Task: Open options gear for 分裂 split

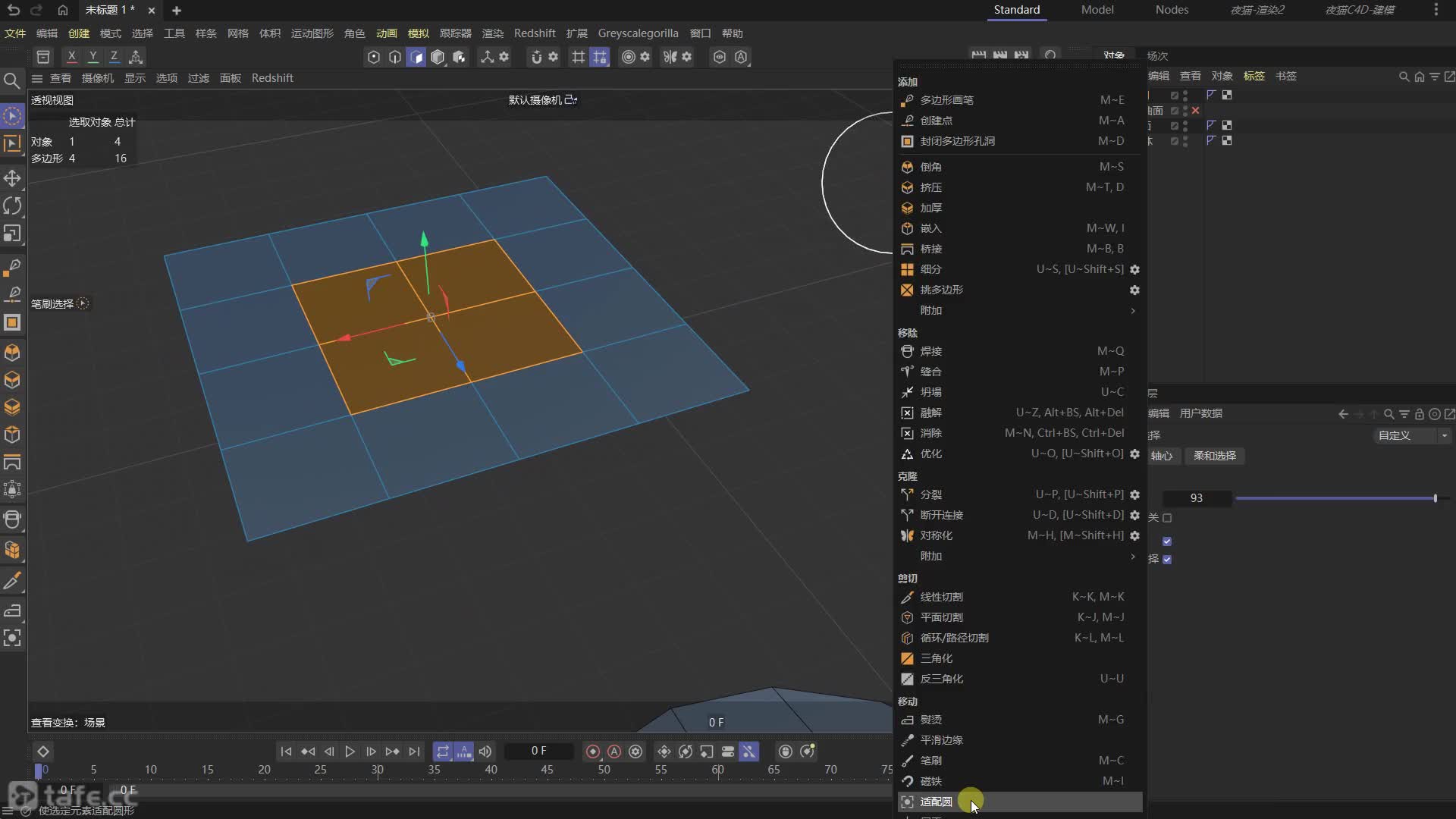Action: pyautogui.click(x=1134, y=494)
